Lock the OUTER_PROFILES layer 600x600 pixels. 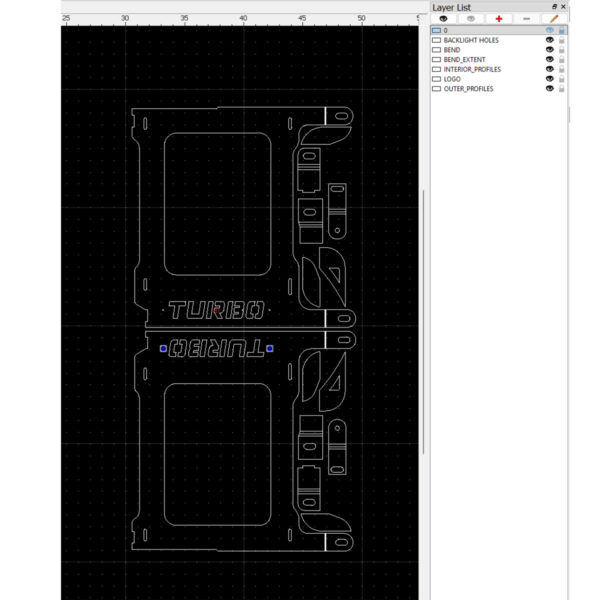561,89
